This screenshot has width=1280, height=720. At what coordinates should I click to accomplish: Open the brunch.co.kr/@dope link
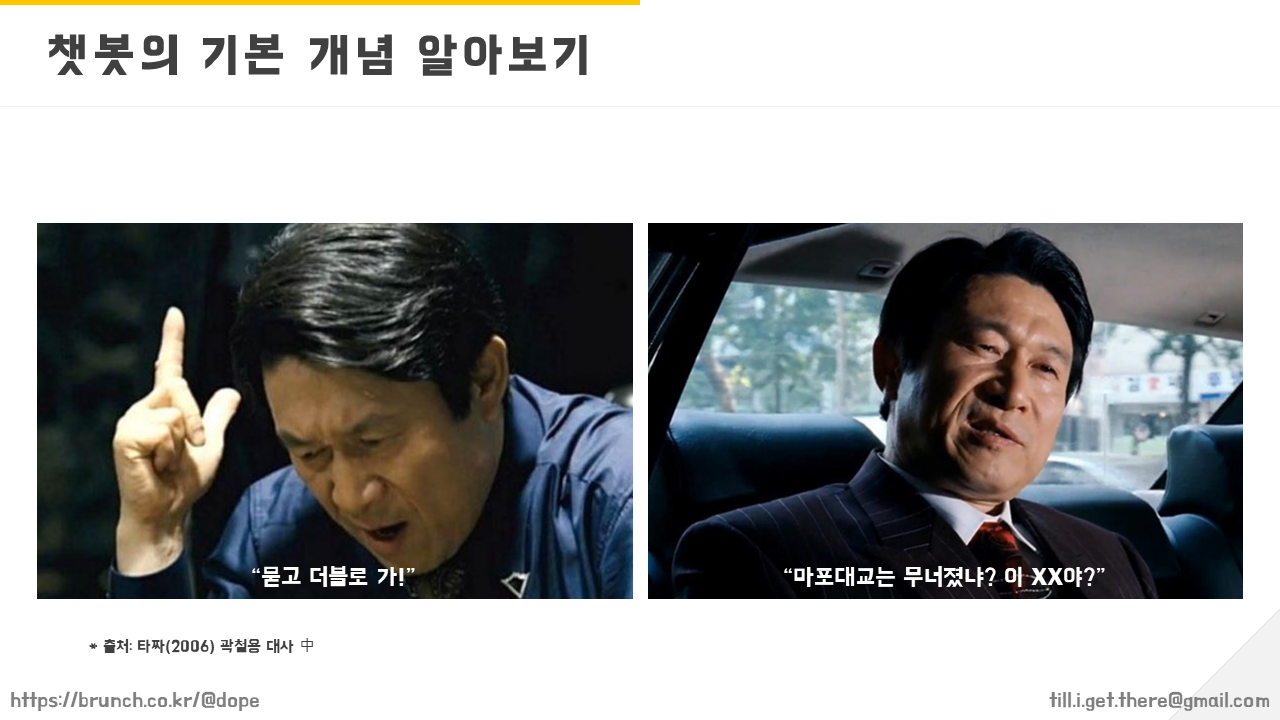coord(135,700)
